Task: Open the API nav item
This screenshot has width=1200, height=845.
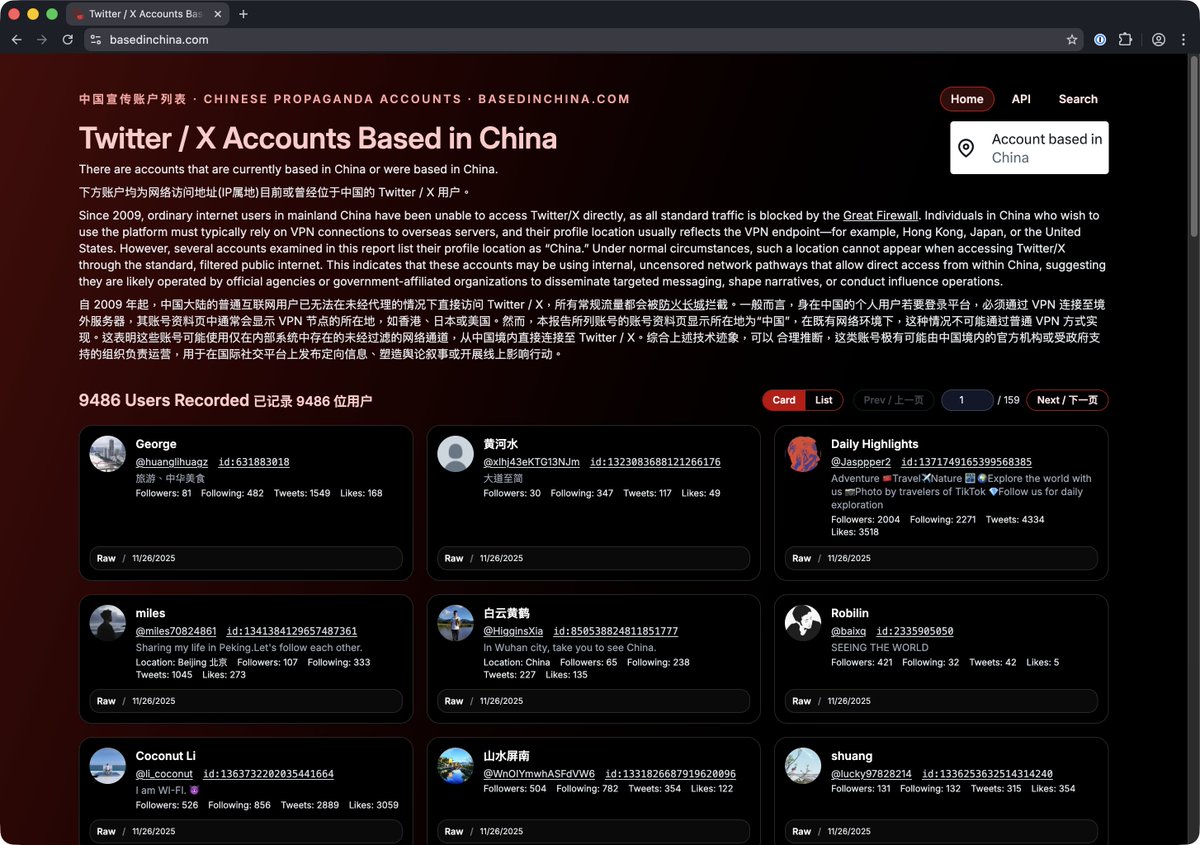Action: (1021, 99)
